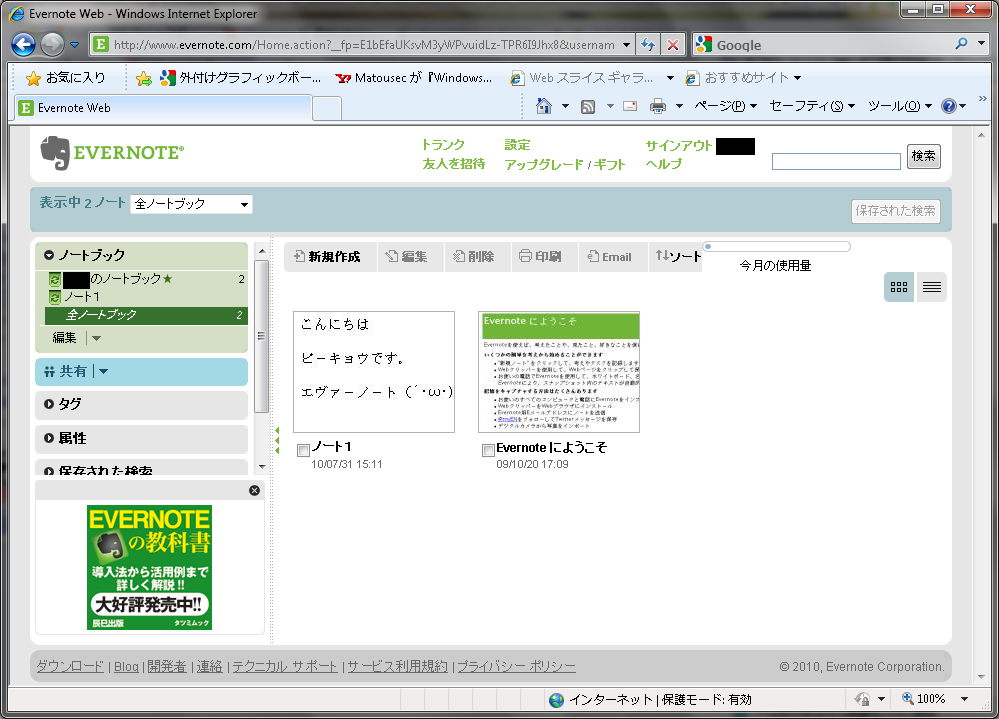This screenshot has height=719, width=999.
Task: Click the panel collapse green arrows
Action: coord(277,441)
